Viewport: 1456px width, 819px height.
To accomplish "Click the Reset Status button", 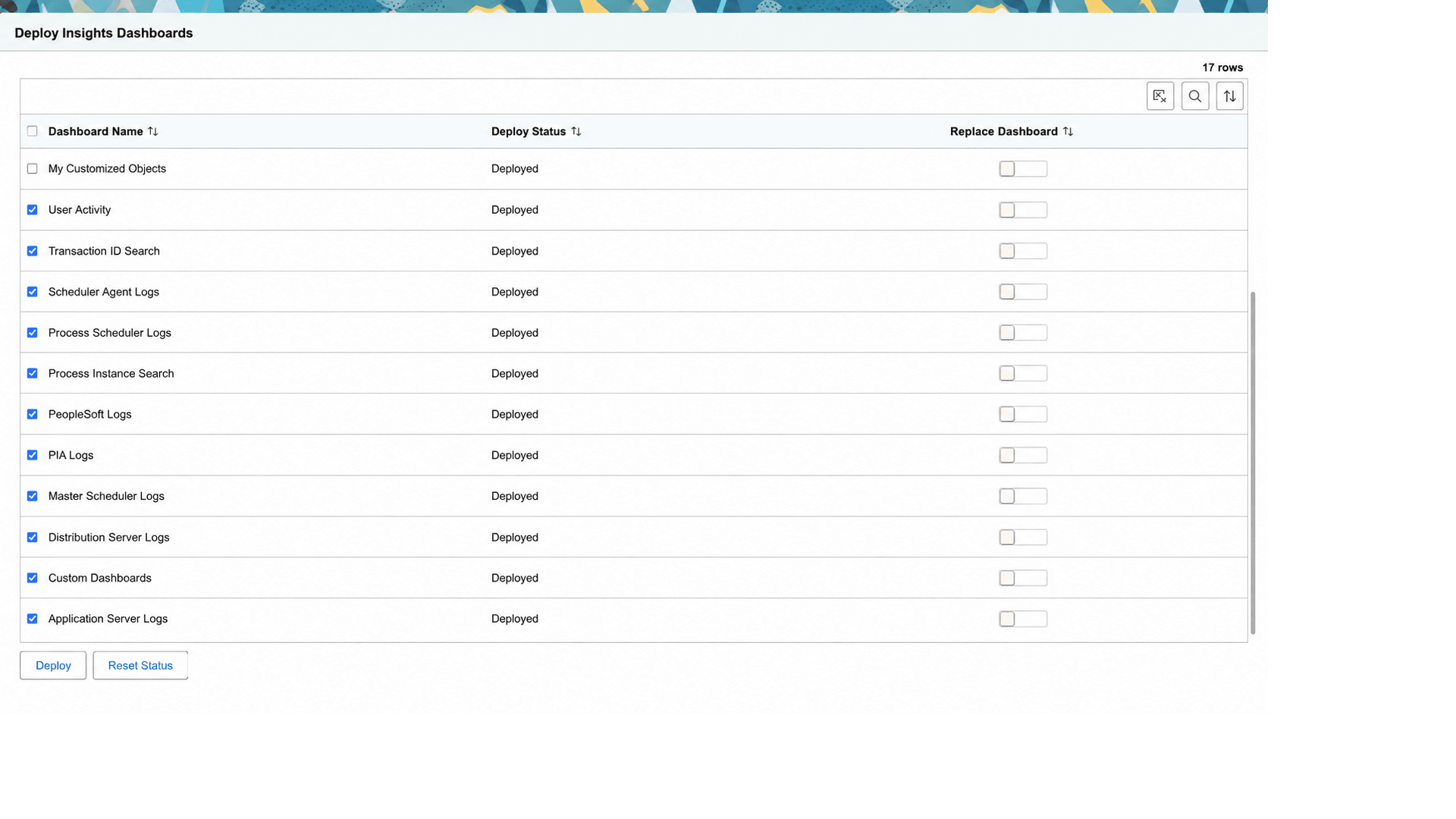I will click(x=140, y=665).
